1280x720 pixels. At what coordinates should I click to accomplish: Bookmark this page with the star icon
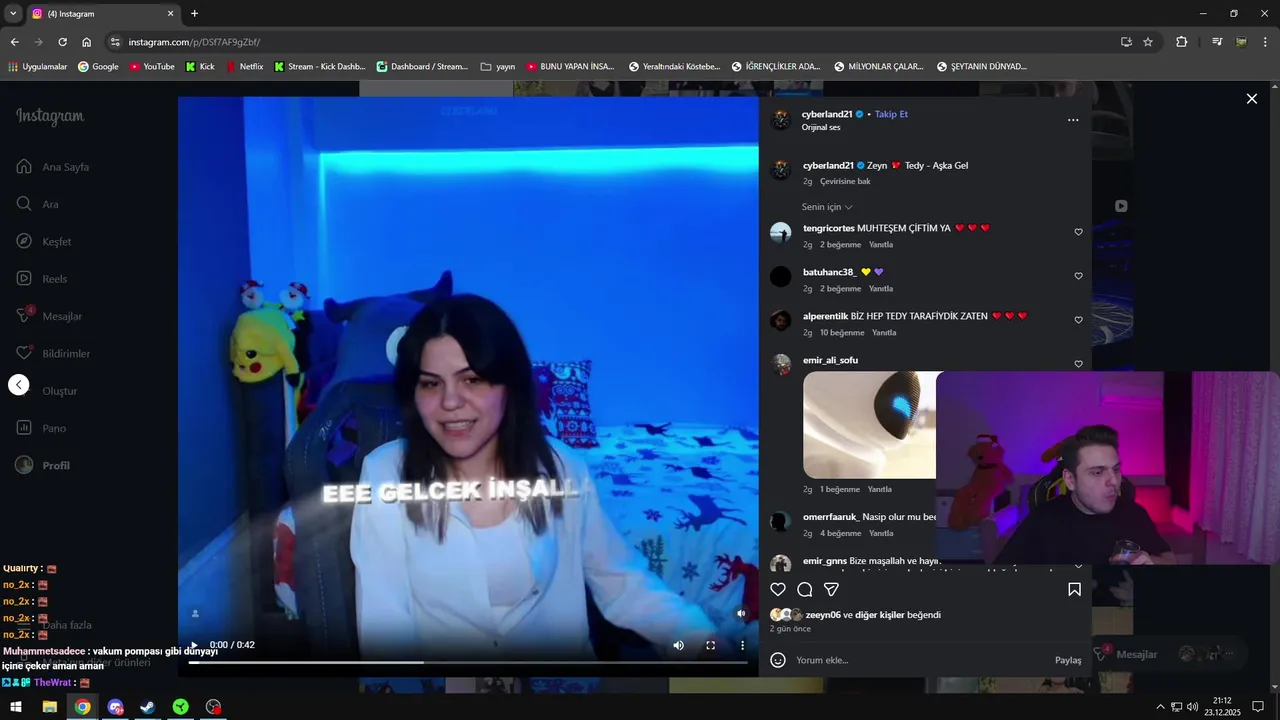[1148, 42]
